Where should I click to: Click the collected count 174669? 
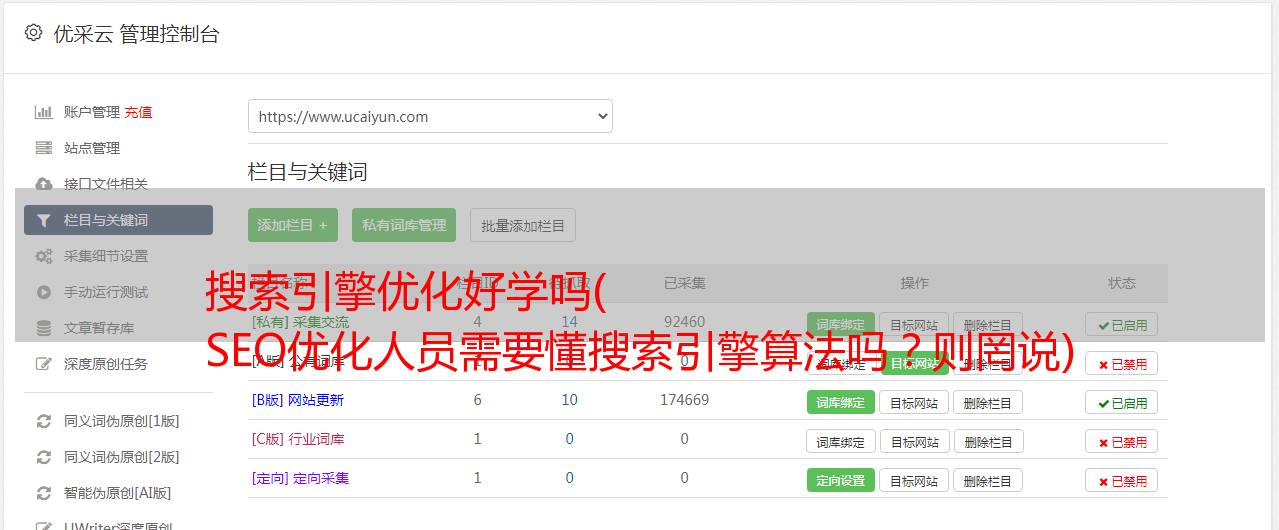(x=685, y=400)
